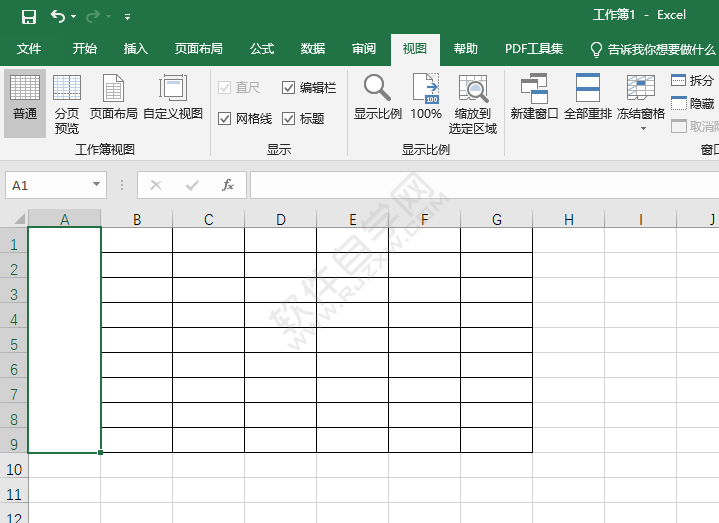Click the fx Insert Function icon

228,185
